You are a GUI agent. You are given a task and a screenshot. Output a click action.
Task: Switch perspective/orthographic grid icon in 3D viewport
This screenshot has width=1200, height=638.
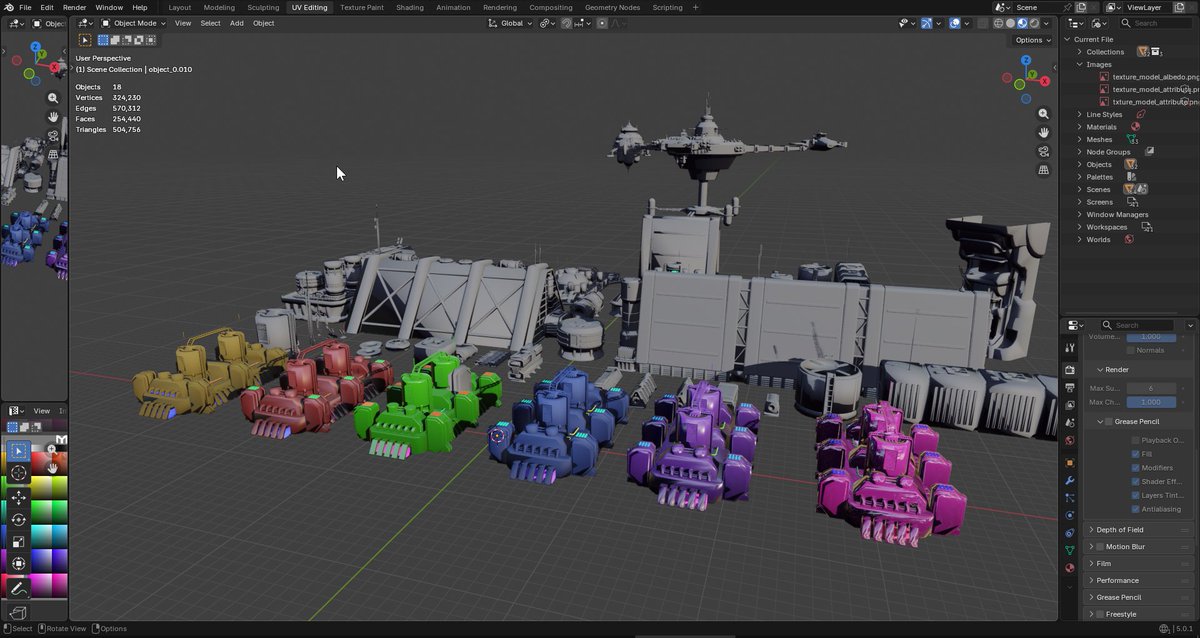(1043, 170)
